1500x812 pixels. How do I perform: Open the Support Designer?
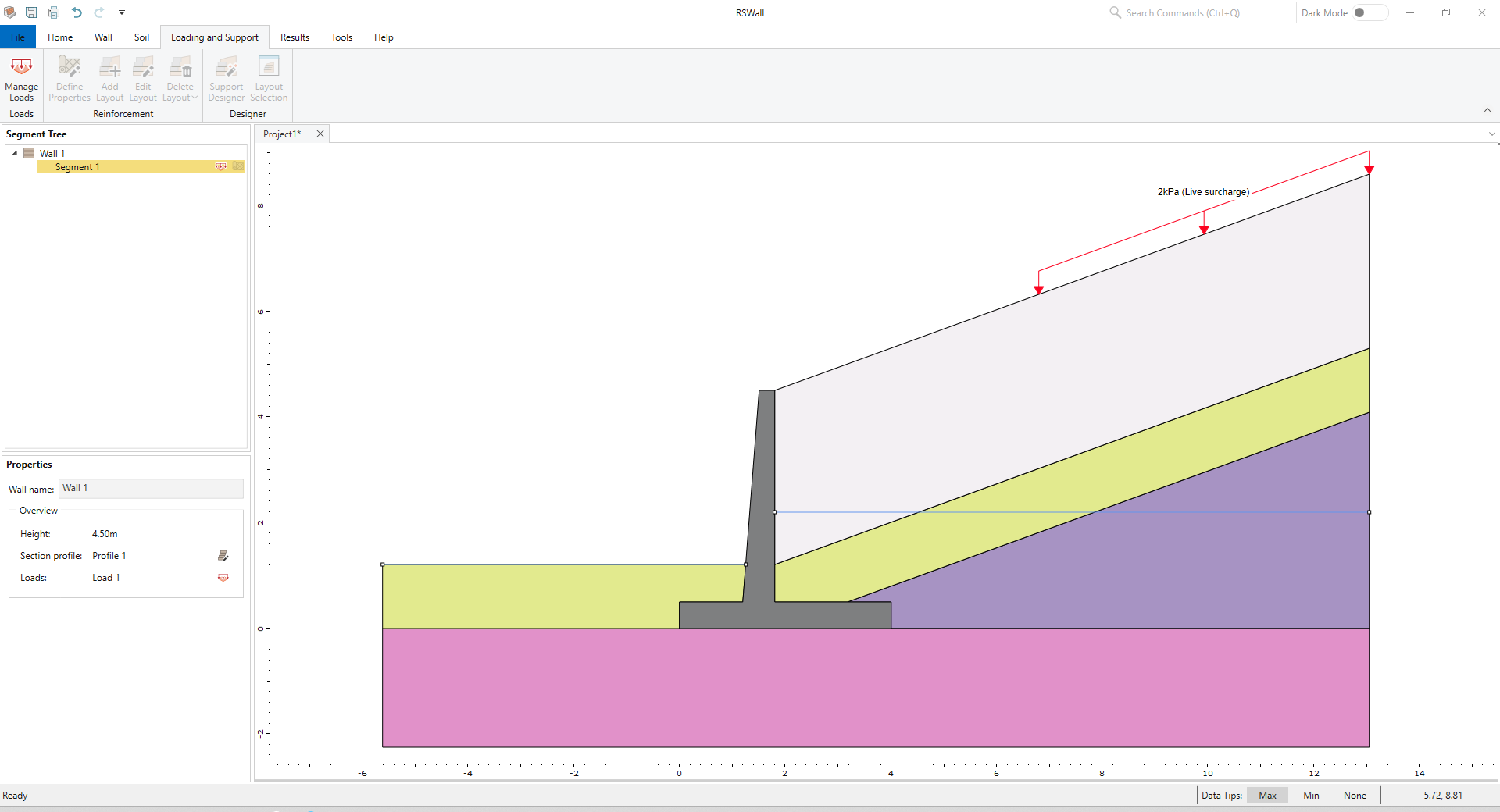pos(227,79)
